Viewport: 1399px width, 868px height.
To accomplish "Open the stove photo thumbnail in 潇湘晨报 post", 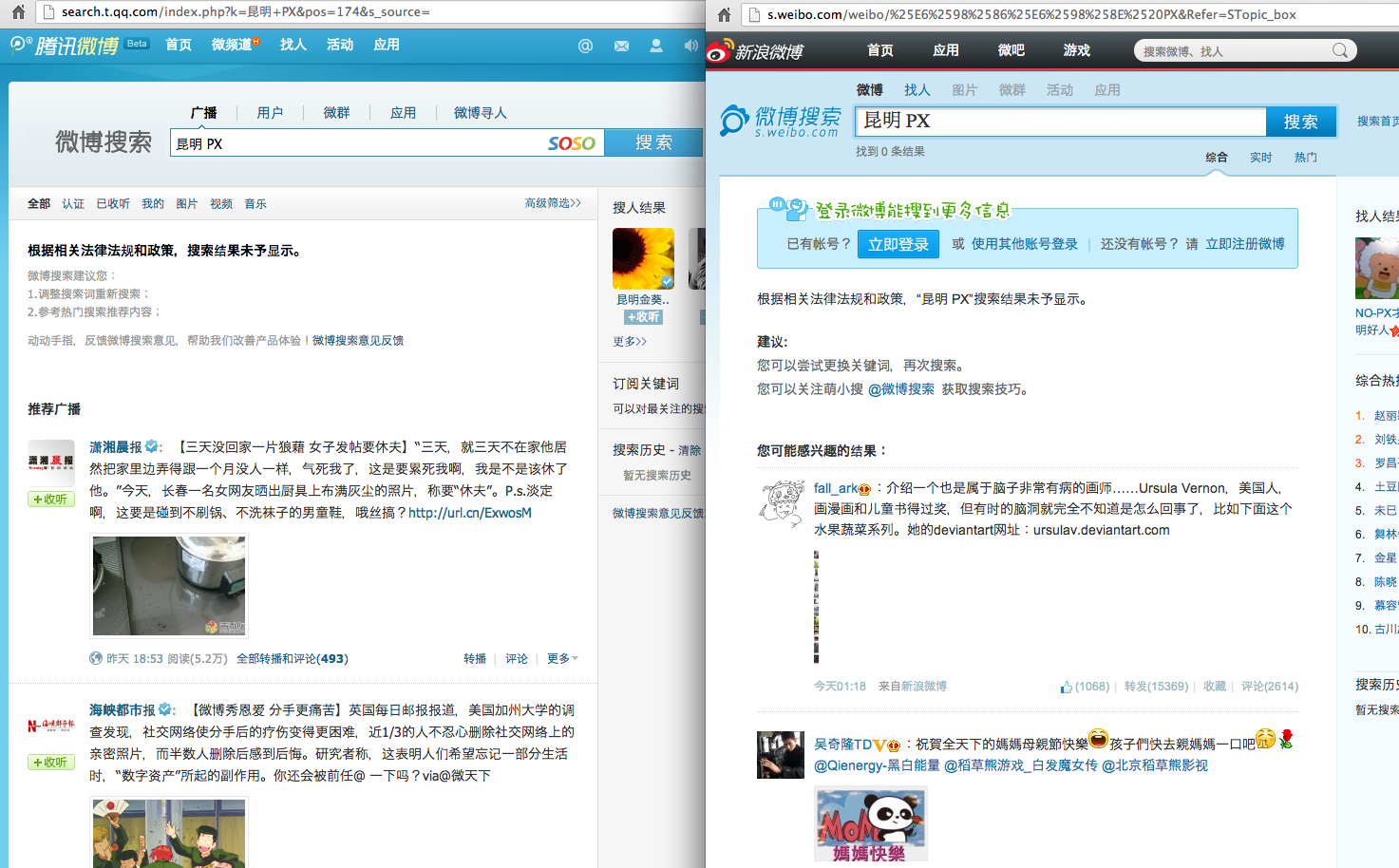I will 169,586.
